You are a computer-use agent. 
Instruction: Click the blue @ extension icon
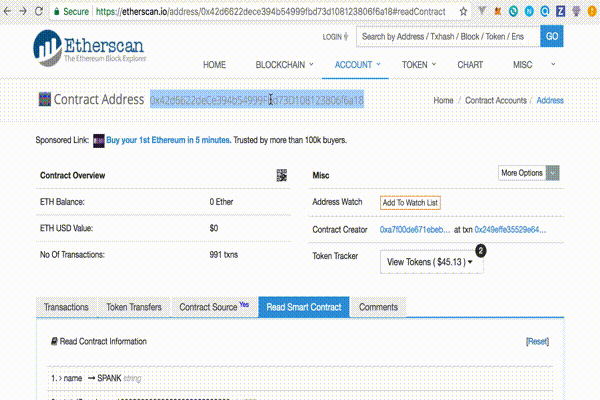(545, 11)
